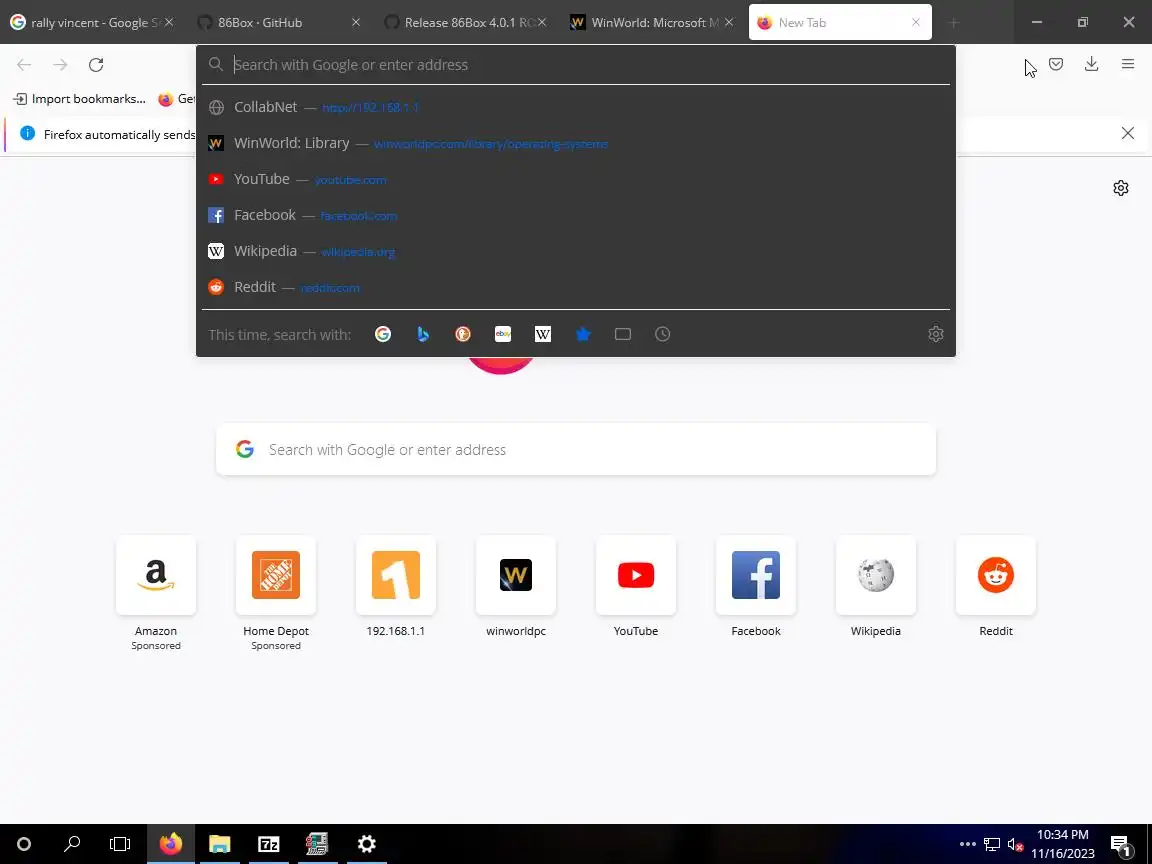The image size is (1152, 864).
Task: Show hidden tray icons overflow
Action: (x=968, y=844)
